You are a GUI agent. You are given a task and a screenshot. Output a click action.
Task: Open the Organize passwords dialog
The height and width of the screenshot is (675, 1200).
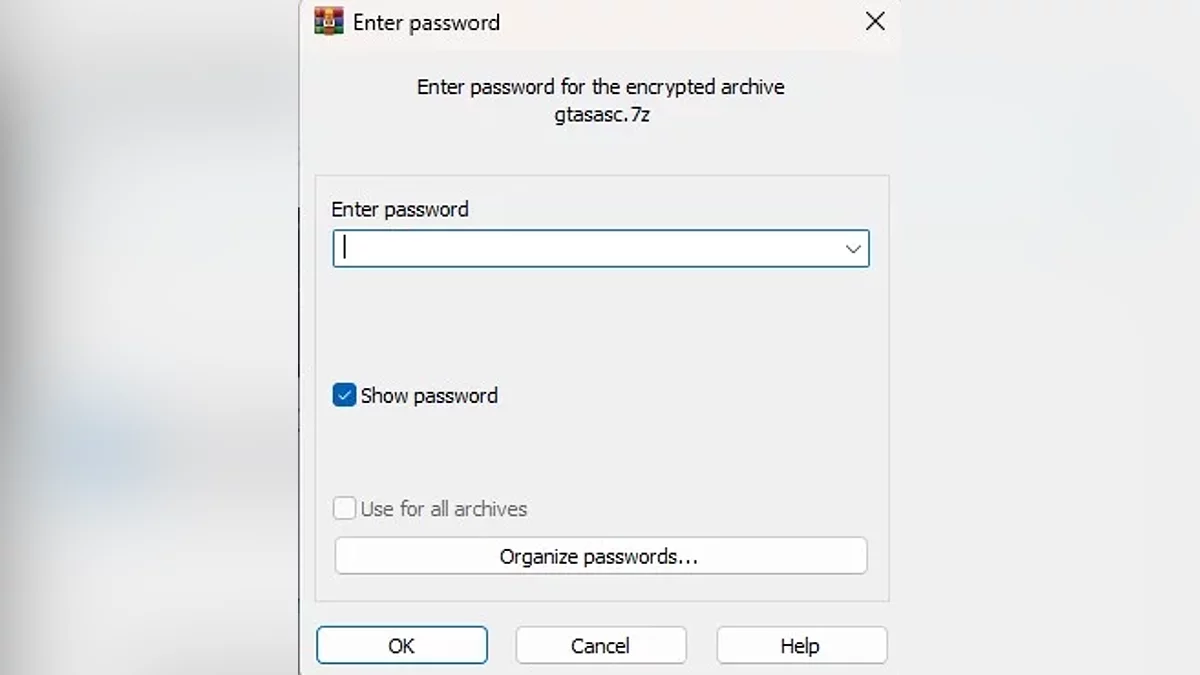pos(600,557)
